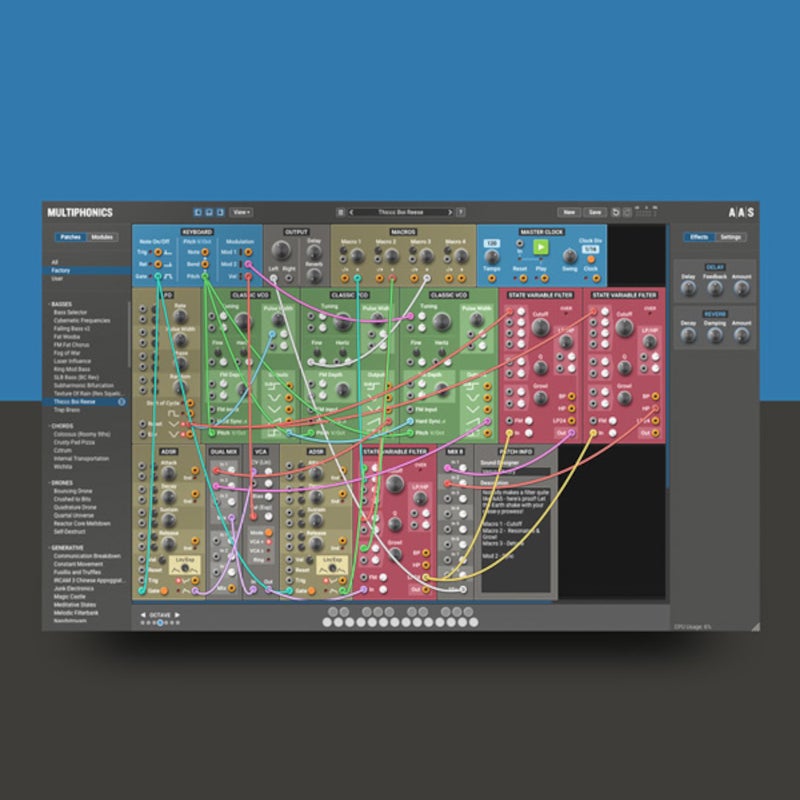Click the New patch button

(x=569, y=212)
